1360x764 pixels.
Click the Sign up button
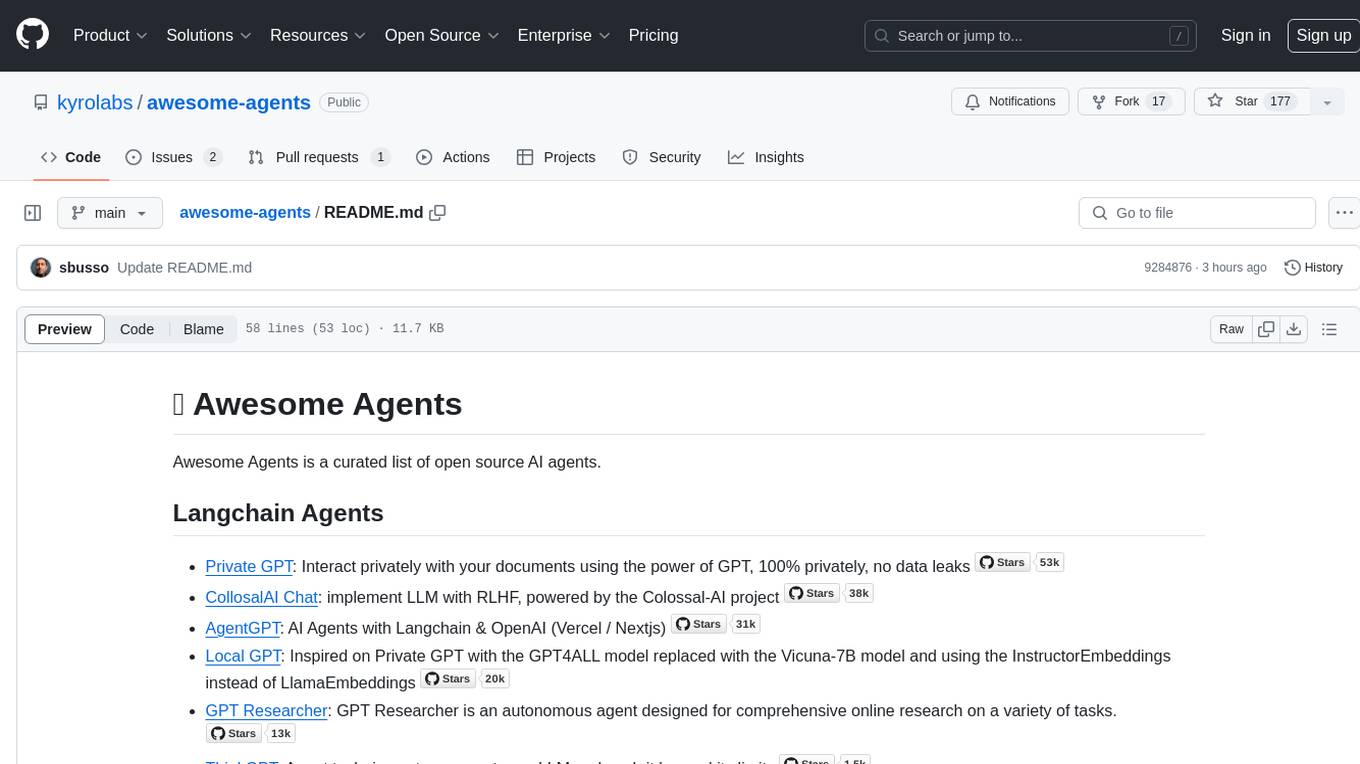(1323, 35)
